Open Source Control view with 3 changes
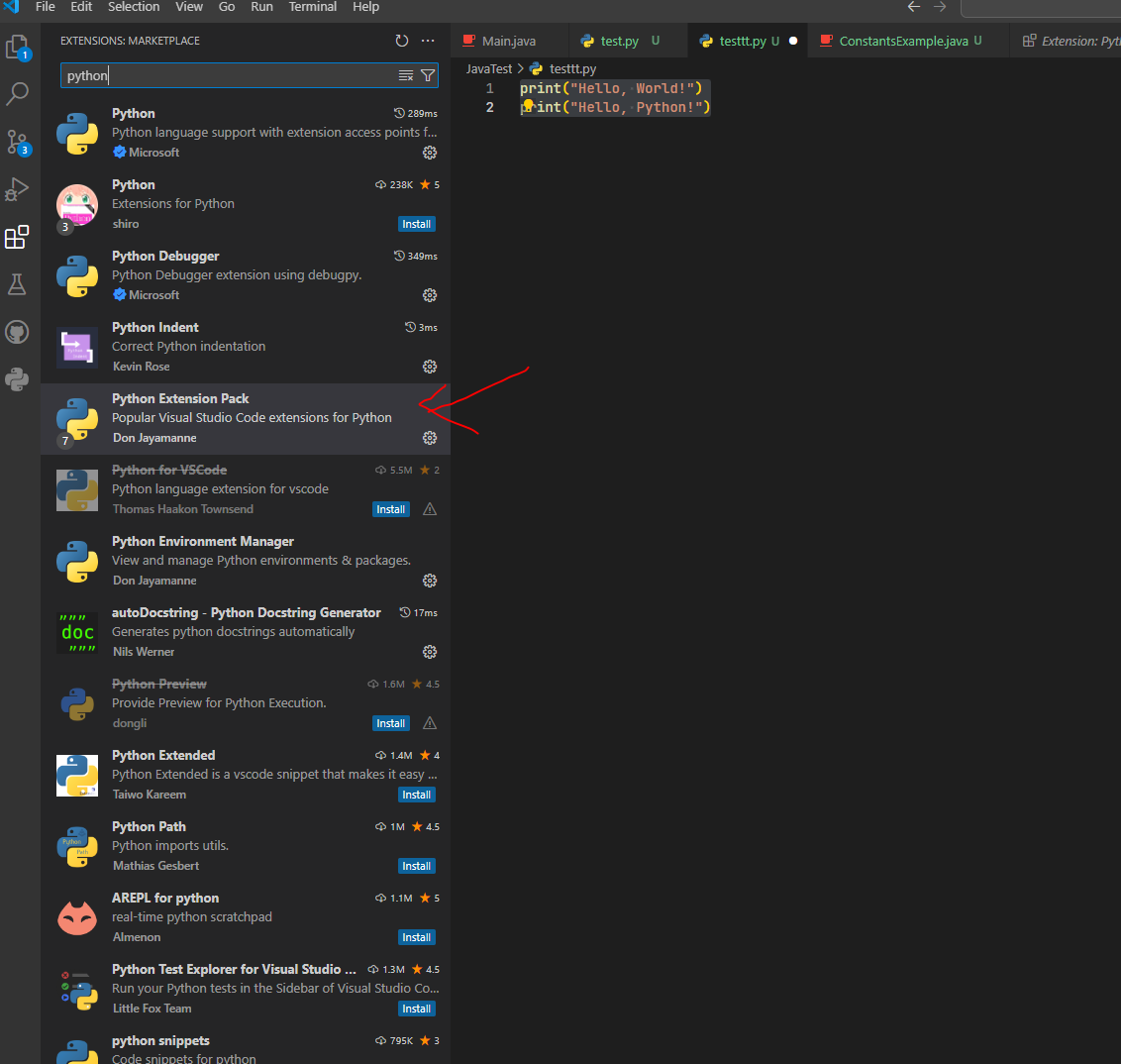Viewport: 1121px width, 1064px height. 17,143
